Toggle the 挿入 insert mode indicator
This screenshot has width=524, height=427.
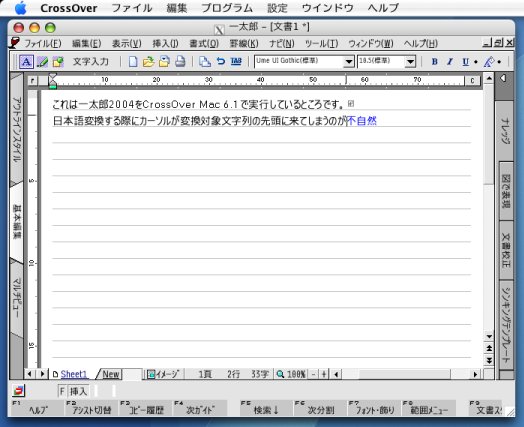point(79,391)
